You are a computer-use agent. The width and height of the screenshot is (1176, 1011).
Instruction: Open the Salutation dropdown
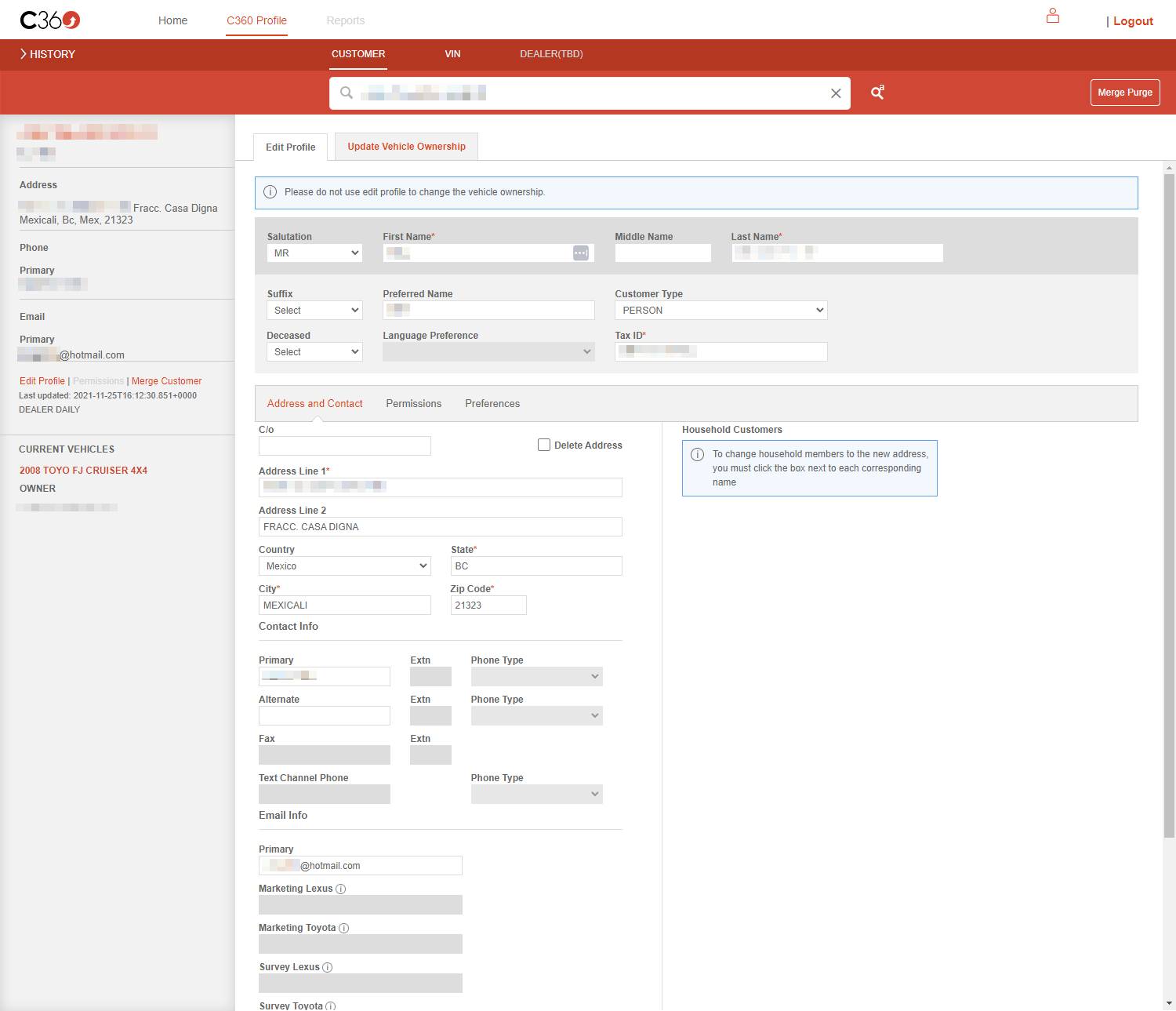tap(314, 253)
